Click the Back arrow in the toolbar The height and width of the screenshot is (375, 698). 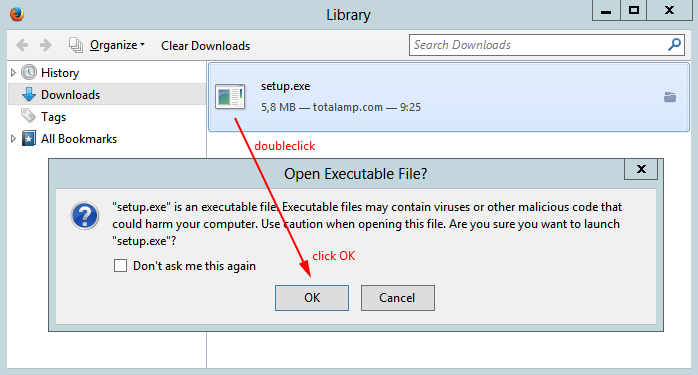coord(22,45)
